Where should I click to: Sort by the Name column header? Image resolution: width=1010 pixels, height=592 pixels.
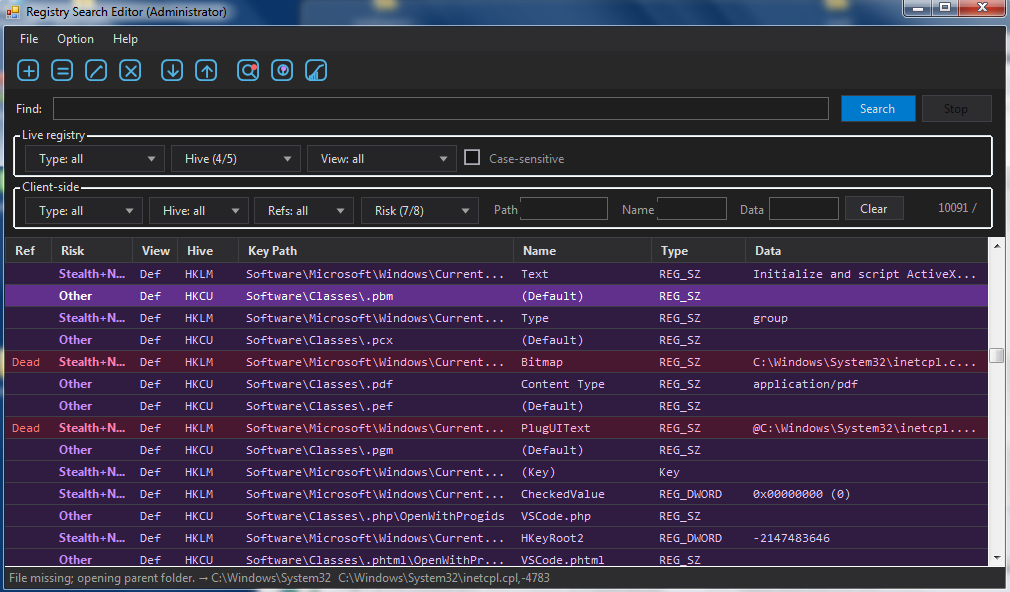pyautogui.click(x=582, y=251)
